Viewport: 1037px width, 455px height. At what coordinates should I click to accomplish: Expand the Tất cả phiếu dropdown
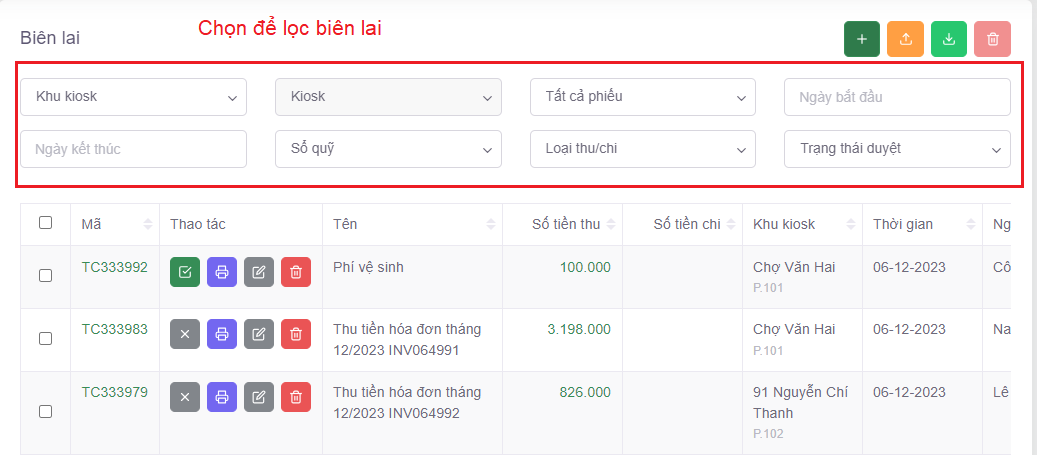[x=642, y=97]
